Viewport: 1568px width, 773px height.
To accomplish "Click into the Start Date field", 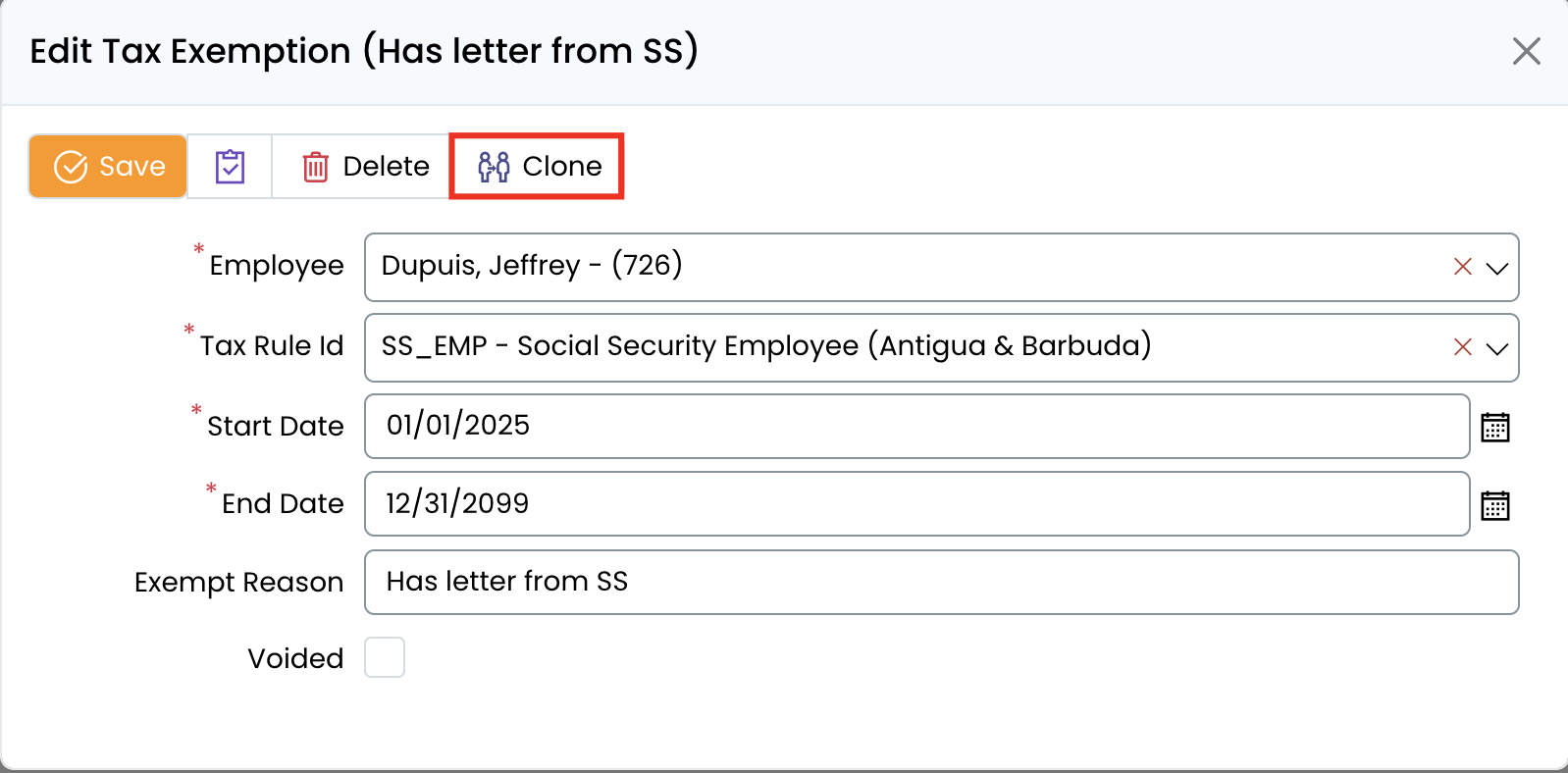I will click(x=915, y=426).
